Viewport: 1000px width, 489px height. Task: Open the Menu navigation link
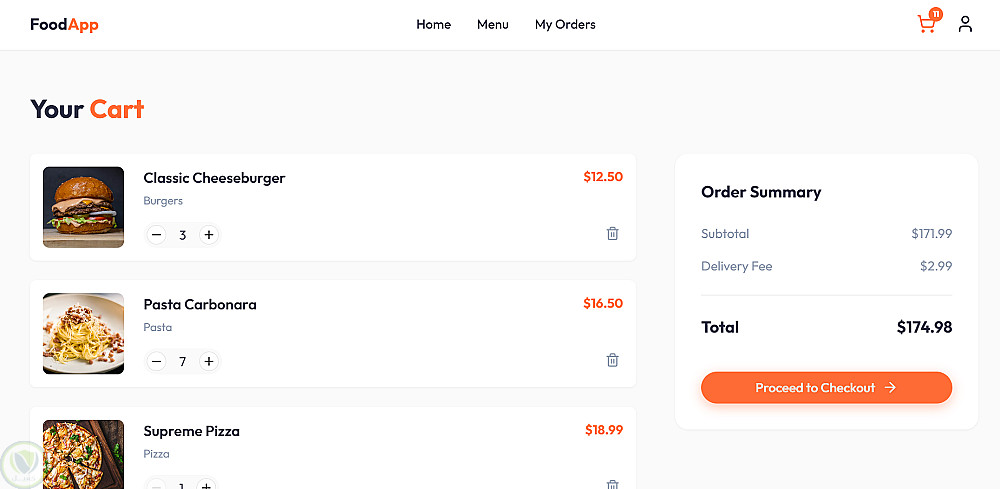pyautogui.click(x=493, y=25)
